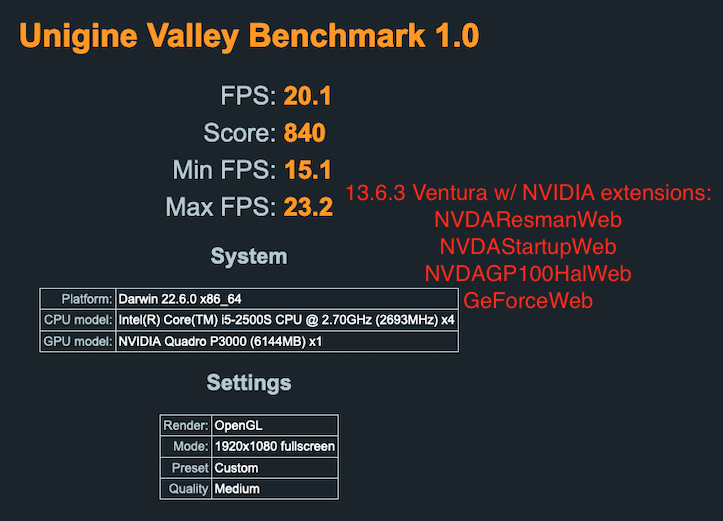Click the System section heading
This screenshot has width=723, height=521.
coord(249,257)
